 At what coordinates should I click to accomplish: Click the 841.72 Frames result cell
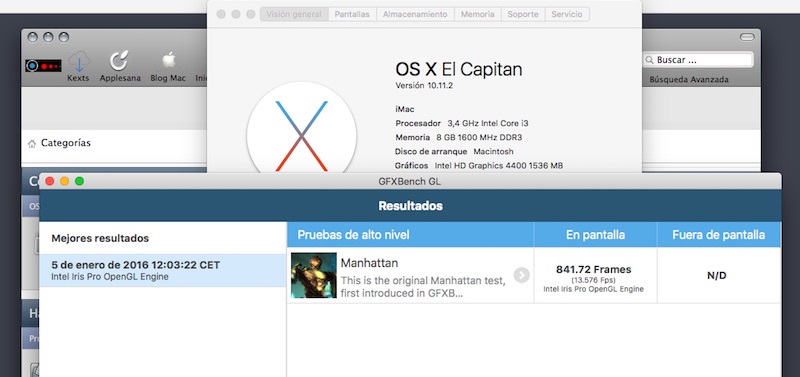[595, 276]
